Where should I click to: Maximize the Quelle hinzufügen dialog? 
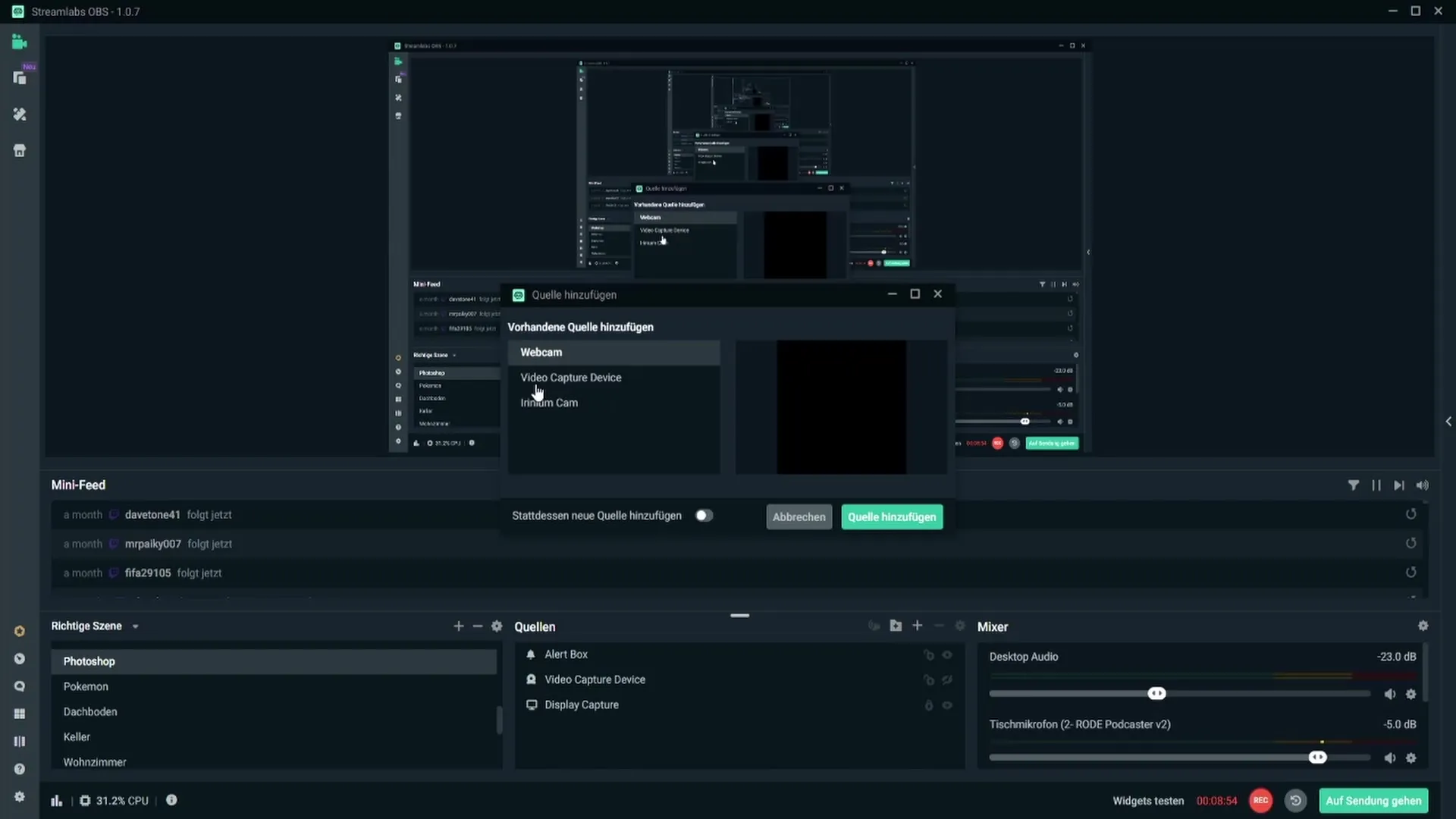point(915,294)
